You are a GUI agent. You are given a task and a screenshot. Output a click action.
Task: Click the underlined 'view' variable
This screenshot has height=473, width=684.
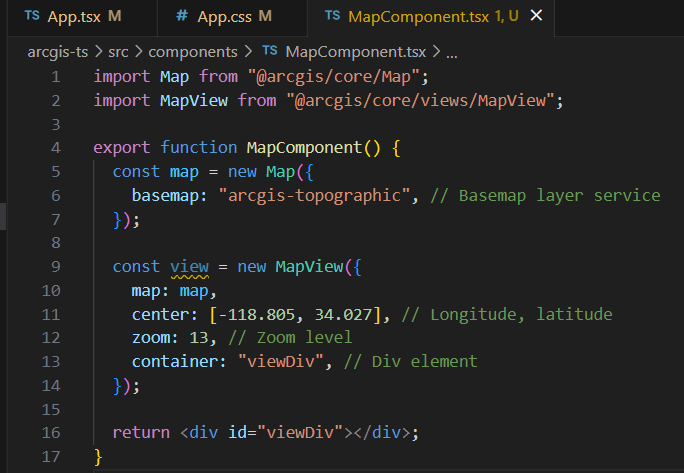pyautogui.click(x=189, y=267)
